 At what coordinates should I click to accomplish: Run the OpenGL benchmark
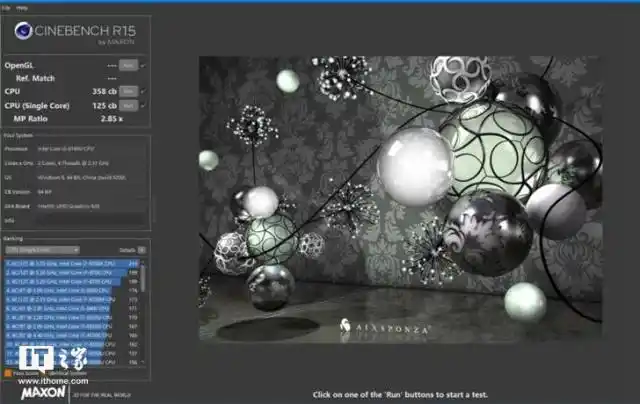click(128, 65)
